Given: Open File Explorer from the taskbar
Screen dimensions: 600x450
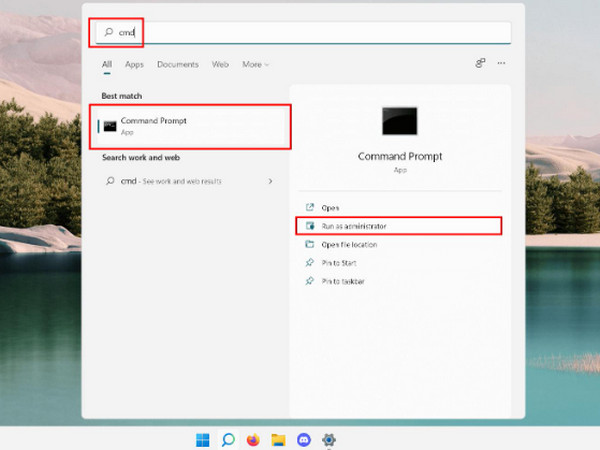Looking at the screenshot, I should pos(278,440).
